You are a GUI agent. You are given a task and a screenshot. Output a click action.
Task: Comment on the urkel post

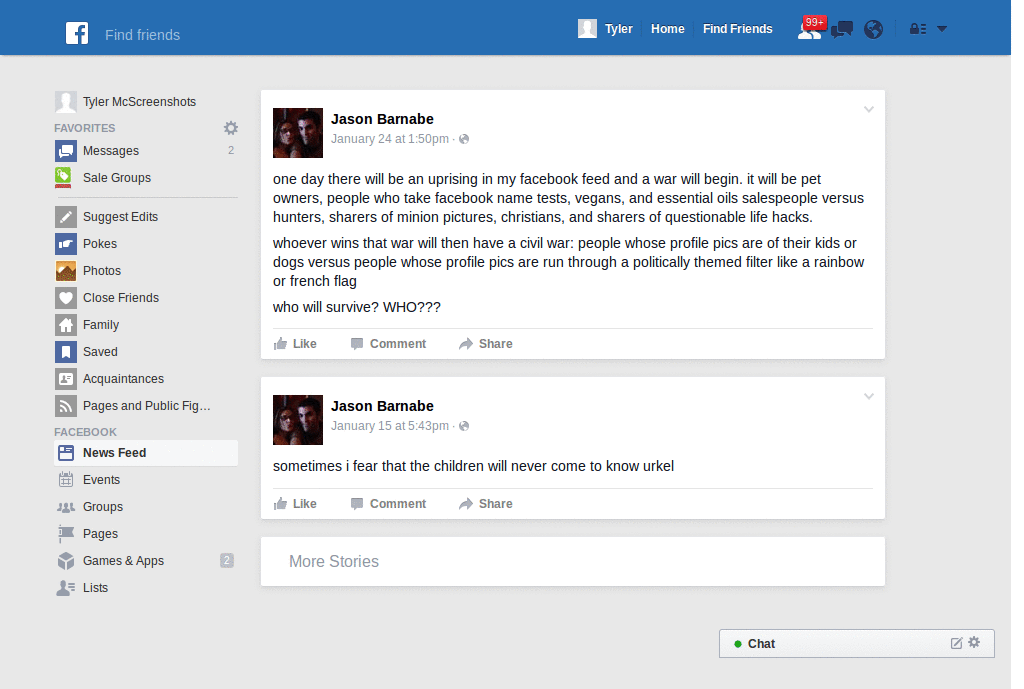[x=389, y=504]
